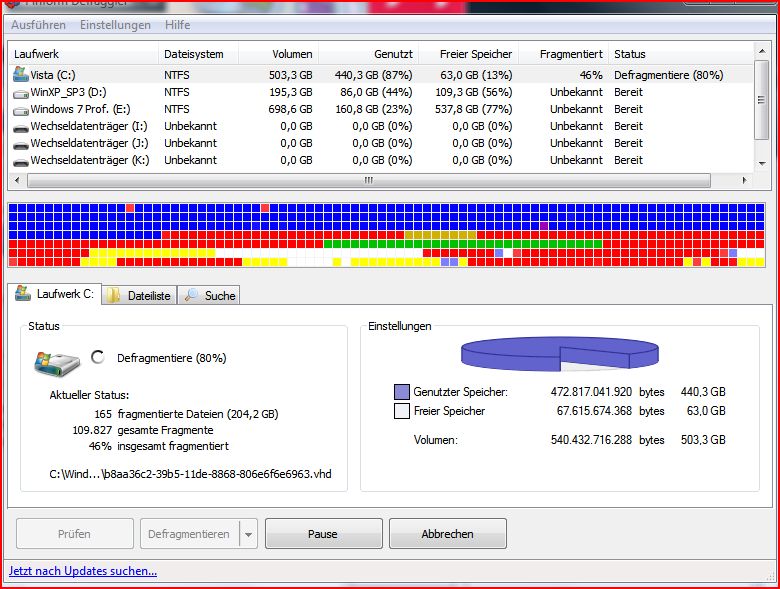
Task: Click the 109.827 gesamte Fragmente line
Action: coord(143,430)
